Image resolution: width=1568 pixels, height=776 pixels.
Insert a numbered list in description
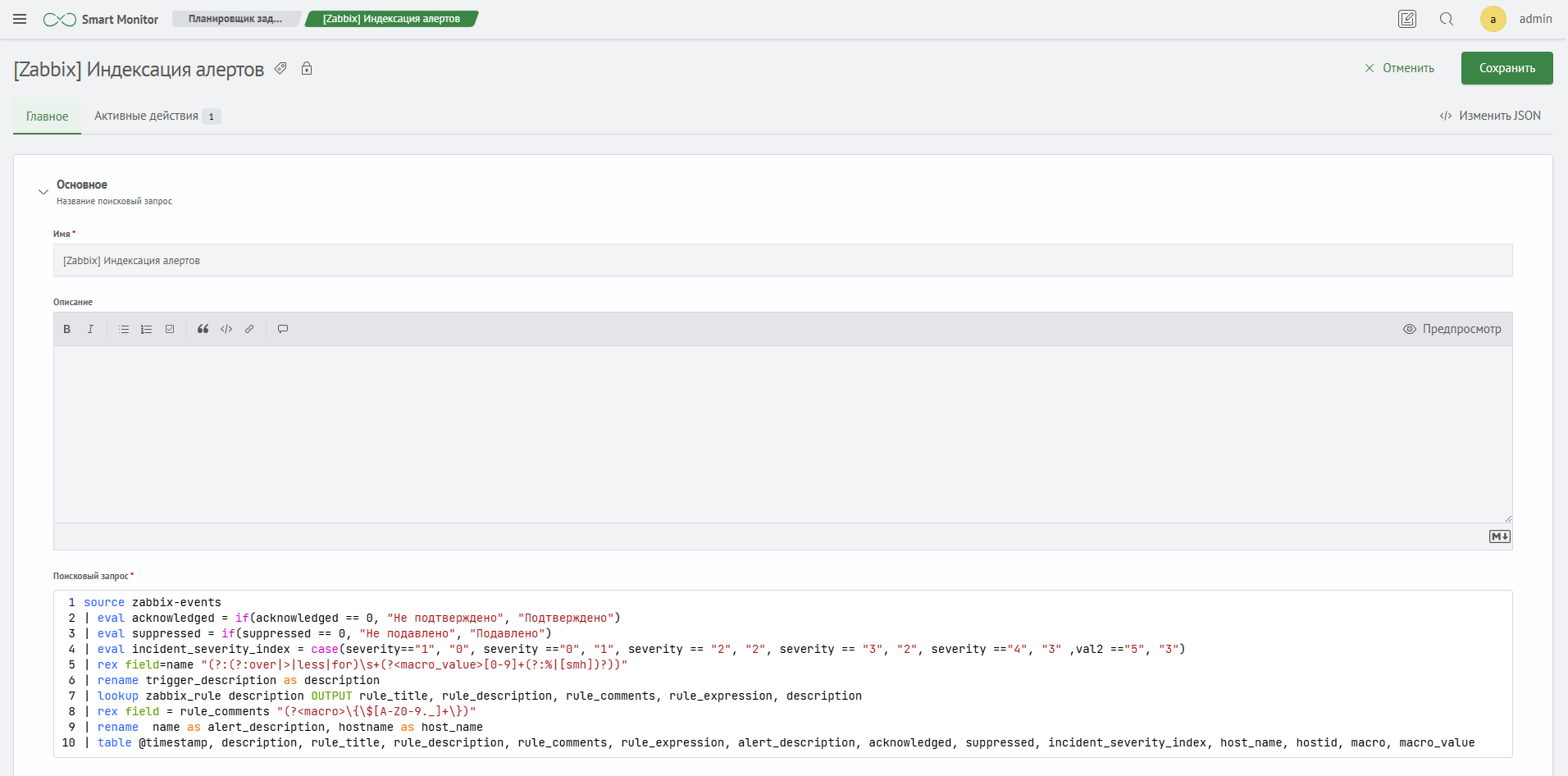146,329
